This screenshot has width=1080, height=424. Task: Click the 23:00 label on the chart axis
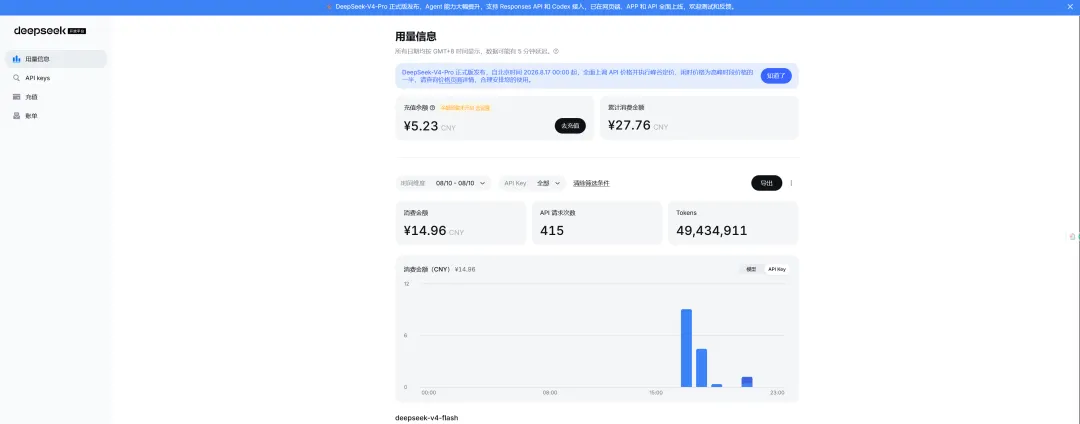(777, 393)
